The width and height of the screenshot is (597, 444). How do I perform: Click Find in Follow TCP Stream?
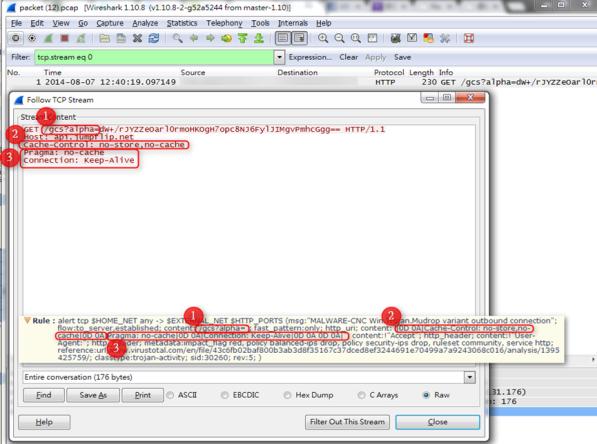coord(44,395)
